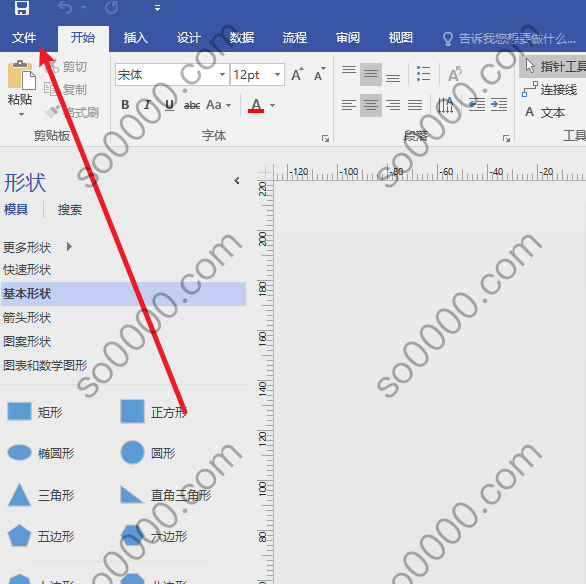Click the strikethrough abc icon

[x=192, y=105]
